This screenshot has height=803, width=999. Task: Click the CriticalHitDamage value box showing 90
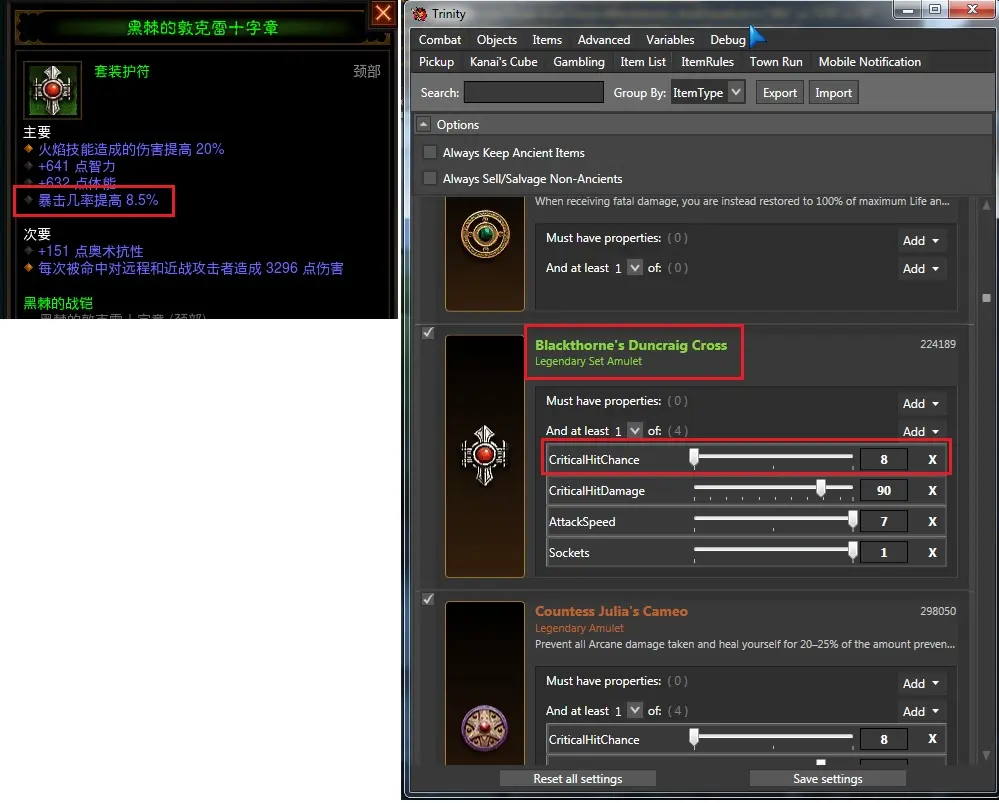tap(884, 491)
